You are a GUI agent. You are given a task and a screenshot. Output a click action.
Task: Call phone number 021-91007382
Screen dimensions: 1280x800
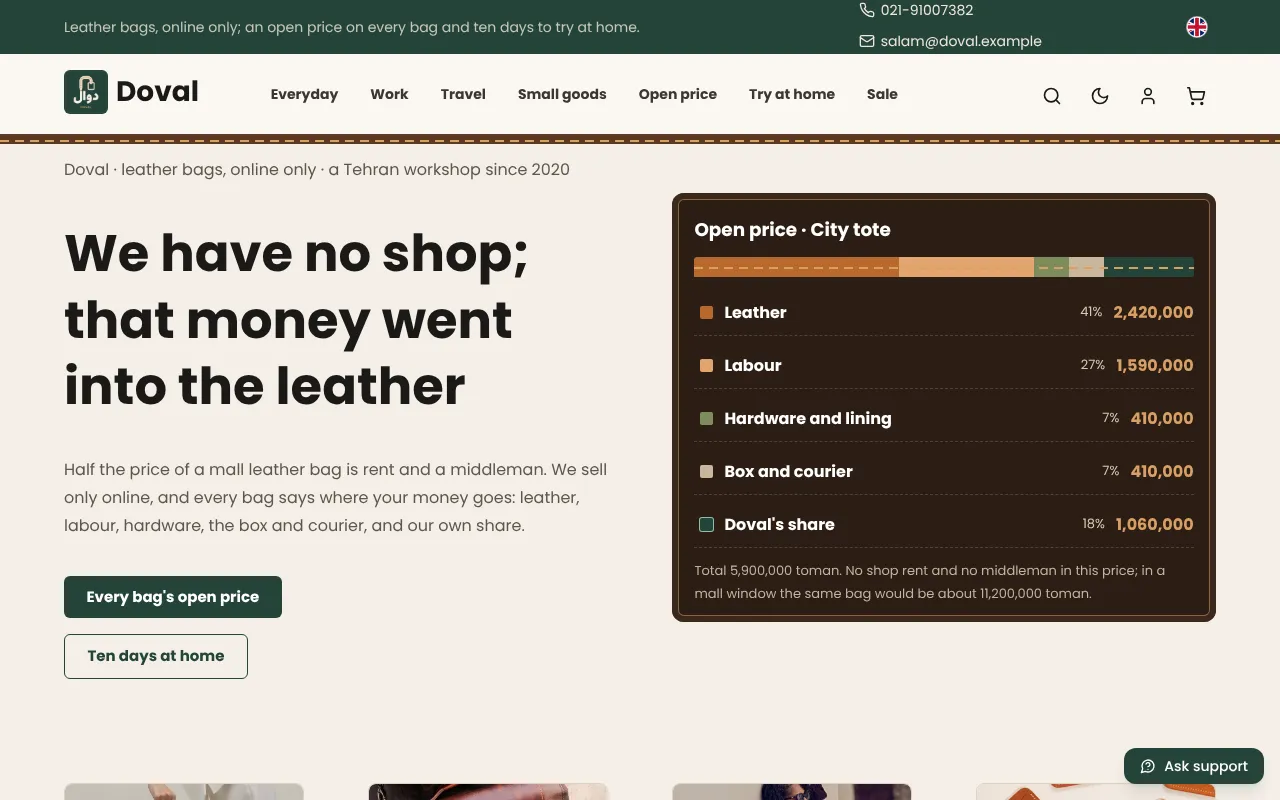927,10
